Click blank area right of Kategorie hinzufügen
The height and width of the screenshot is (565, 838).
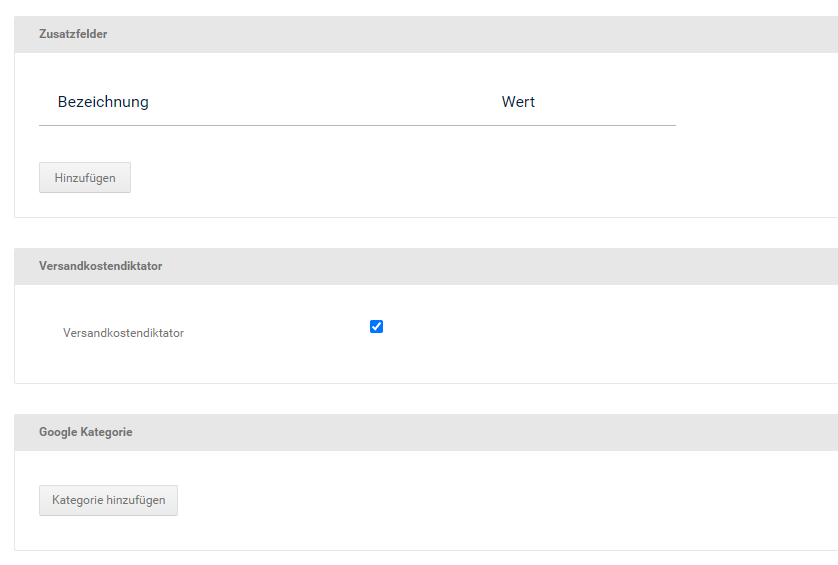click(450, 500)
